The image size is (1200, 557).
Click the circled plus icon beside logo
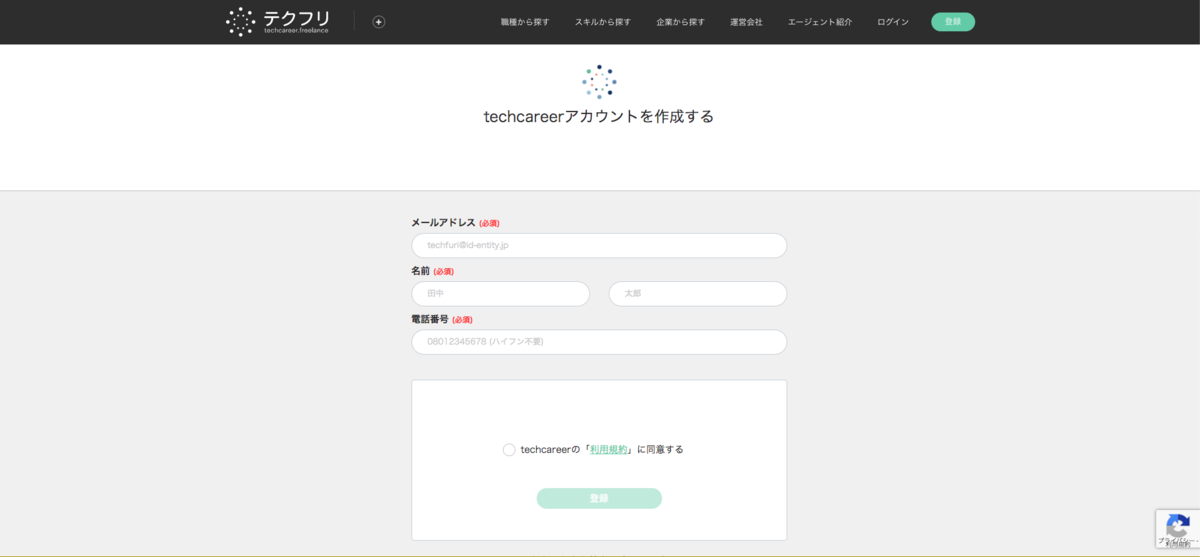click(x=379, y=22)
